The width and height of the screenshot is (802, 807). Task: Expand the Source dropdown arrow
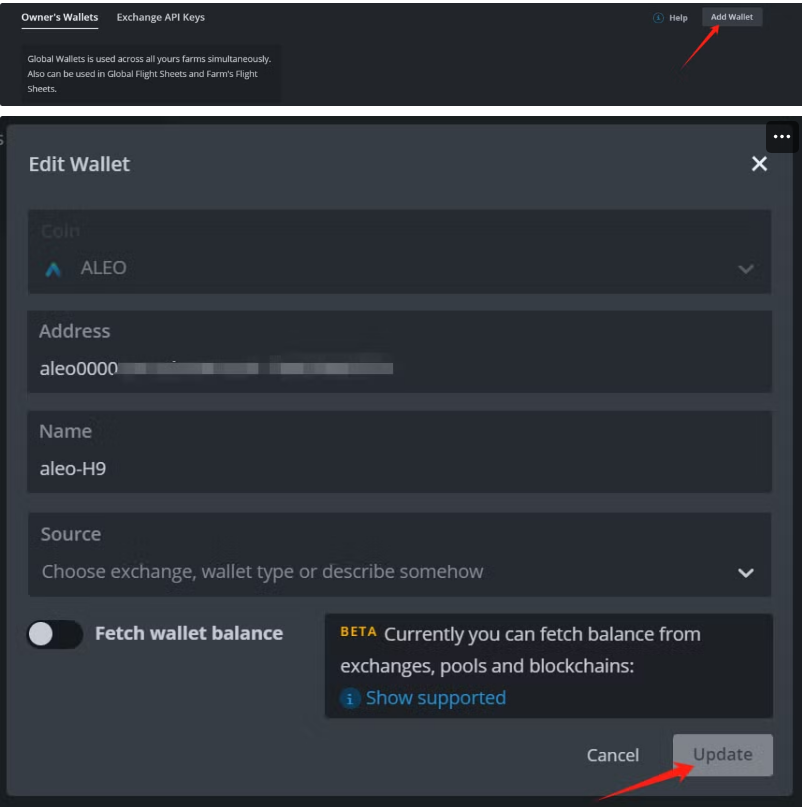(745, 573)
